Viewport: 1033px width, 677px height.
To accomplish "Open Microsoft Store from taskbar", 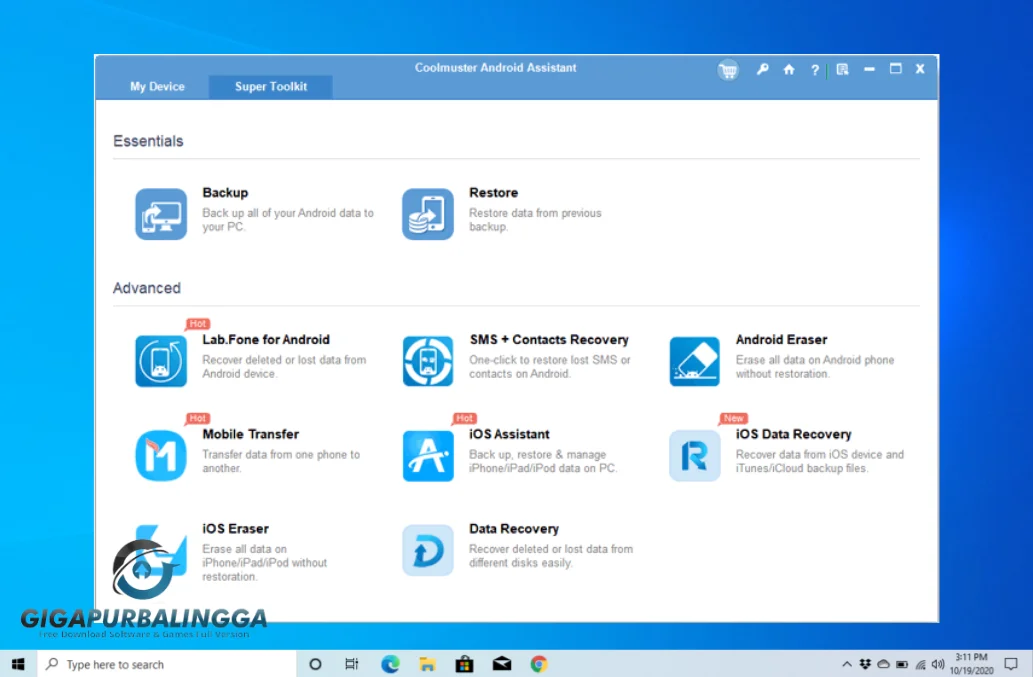I will coord(464,664).
